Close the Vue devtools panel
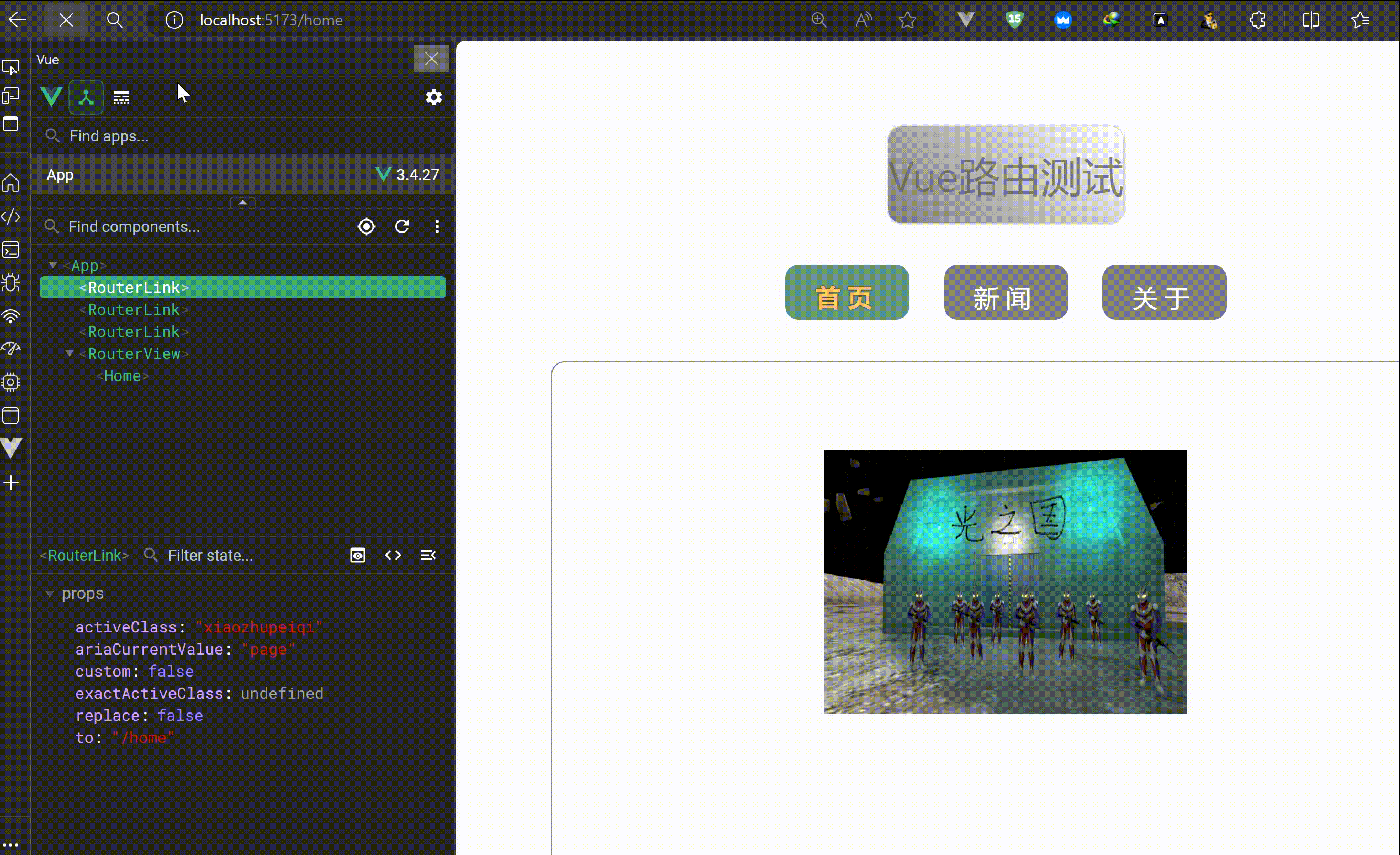The height and width of the screenshot is (855, 1400). pos(431,59)
